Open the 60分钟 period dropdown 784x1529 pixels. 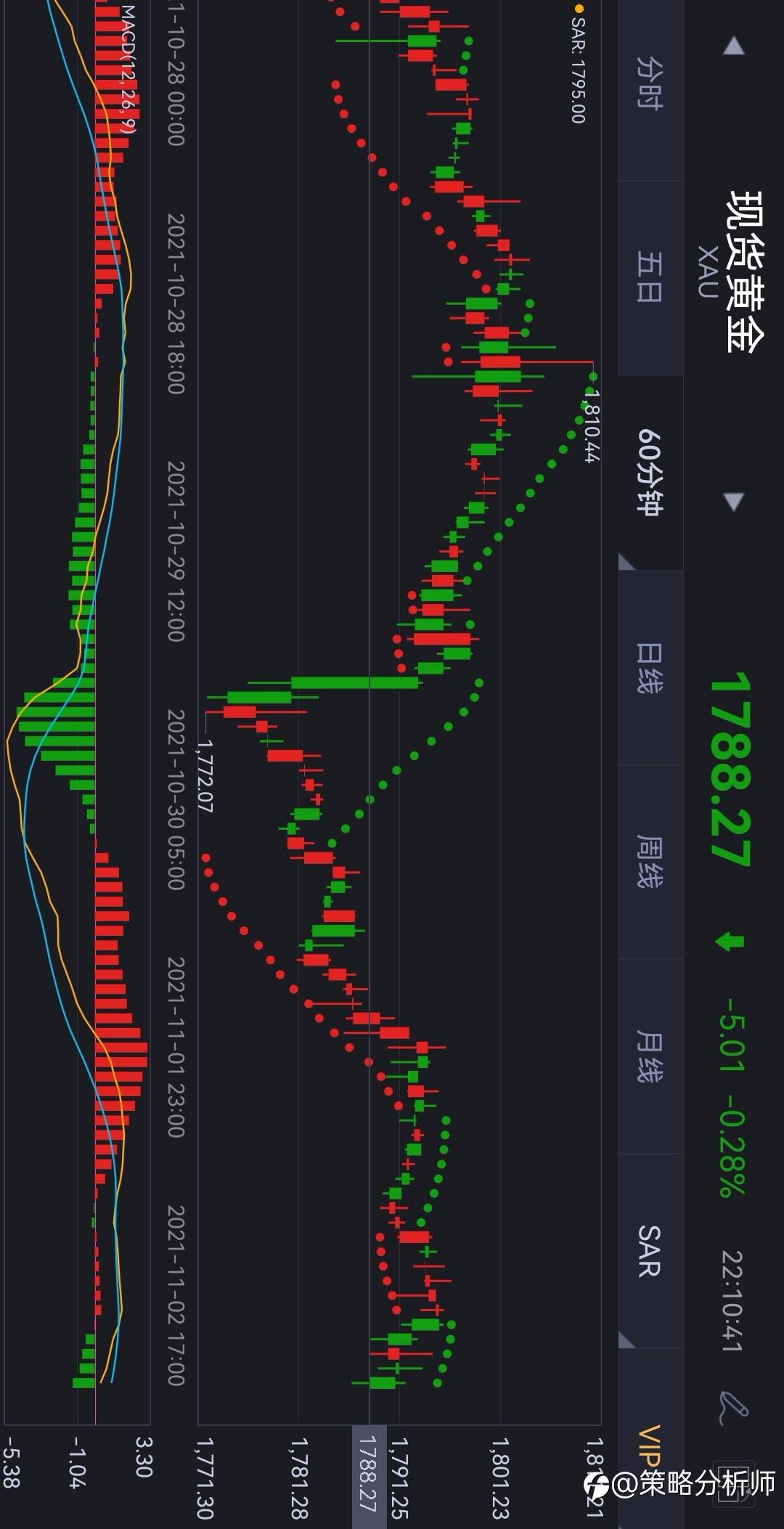tap(650, 472)
